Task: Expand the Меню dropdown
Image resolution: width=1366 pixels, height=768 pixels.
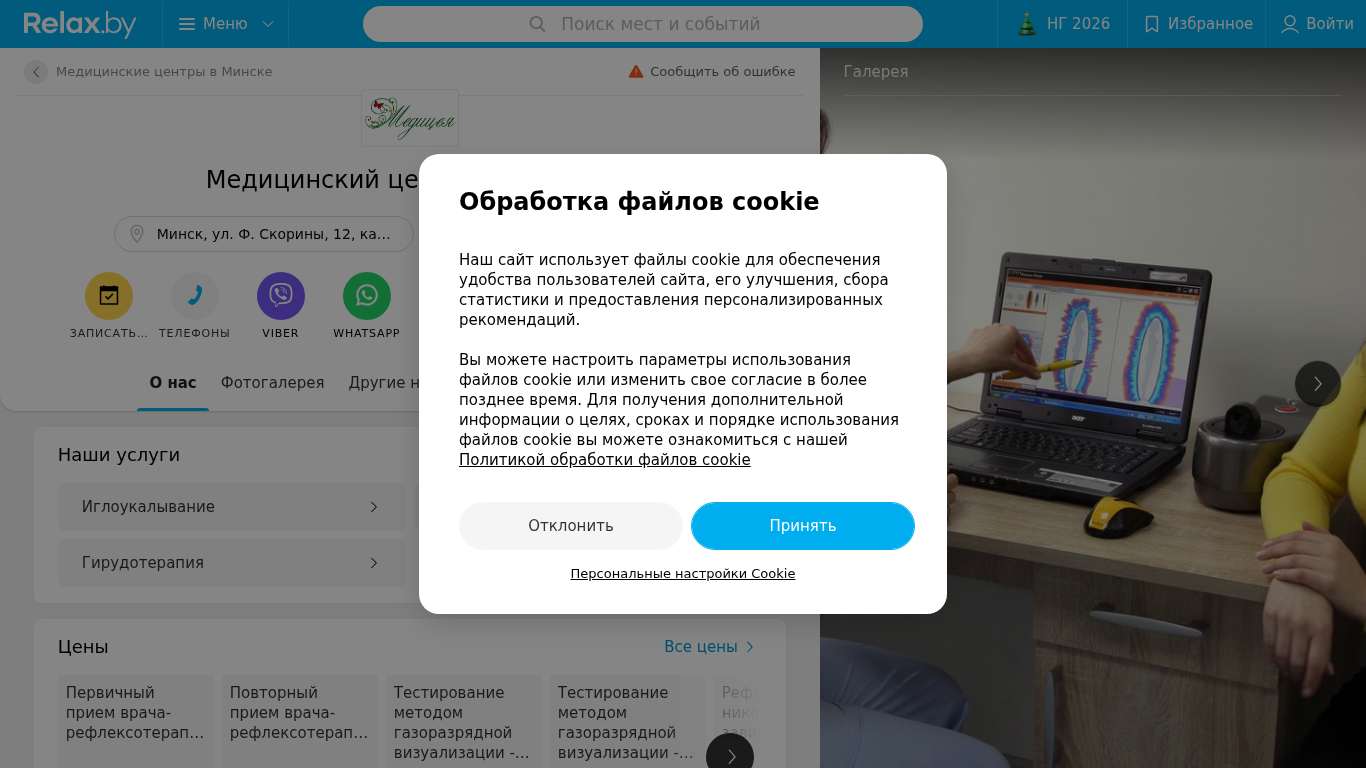Action: click(226, 24)
